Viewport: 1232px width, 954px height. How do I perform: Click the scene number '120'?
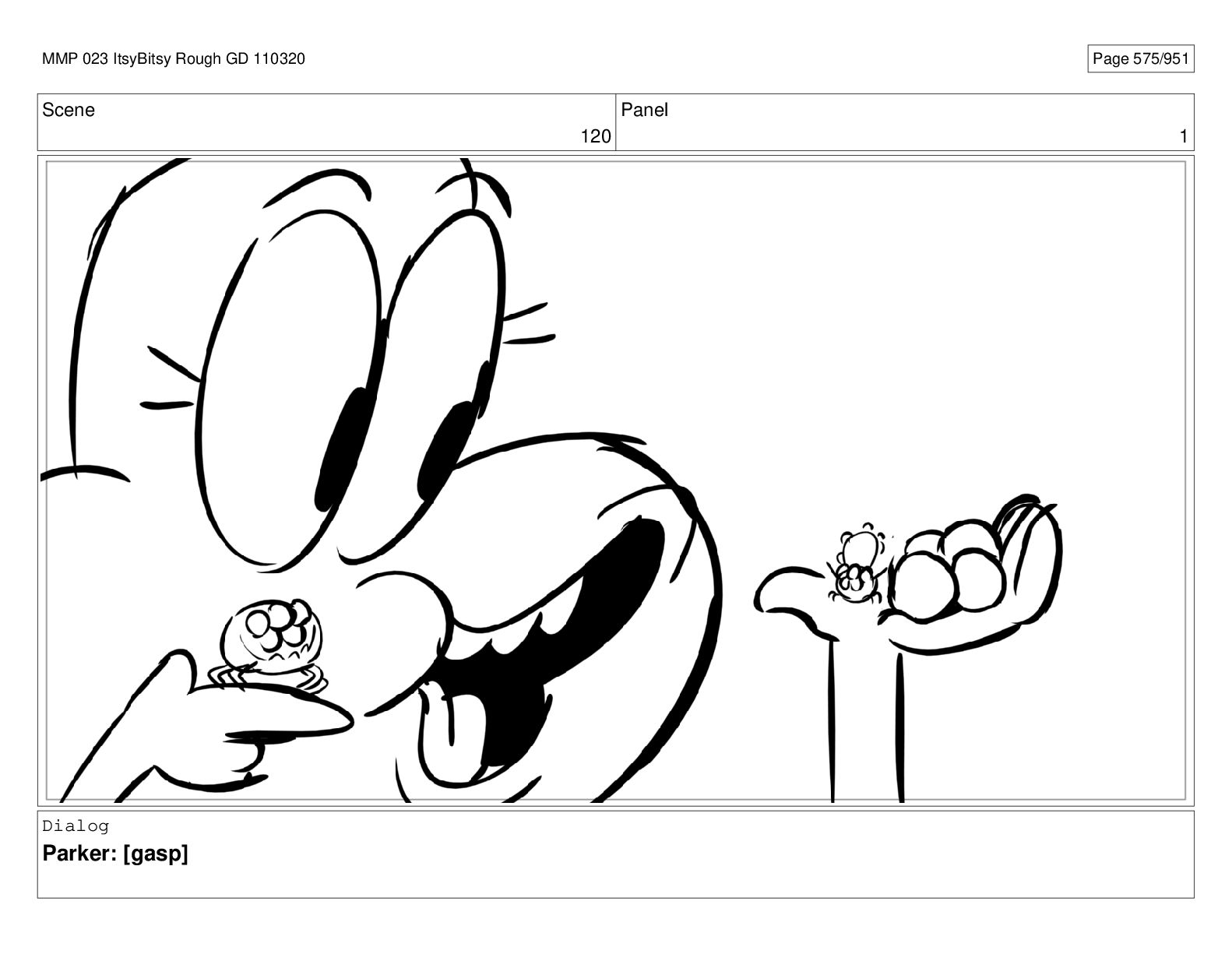[596, 137]
